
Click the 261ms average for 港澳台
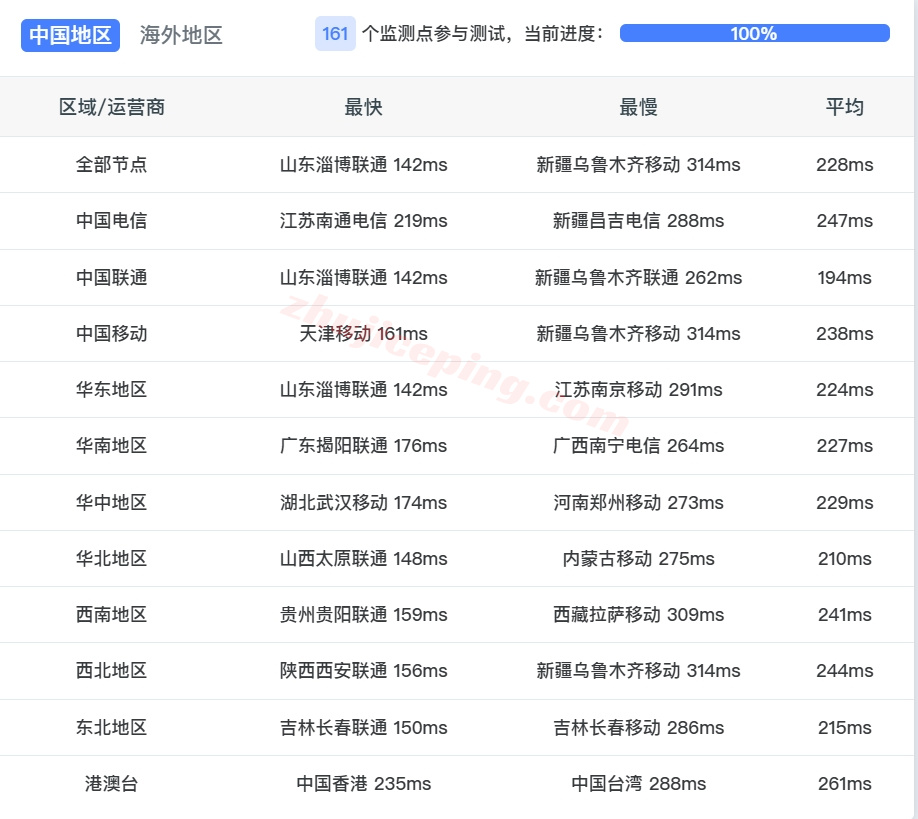tap(844, 783)
